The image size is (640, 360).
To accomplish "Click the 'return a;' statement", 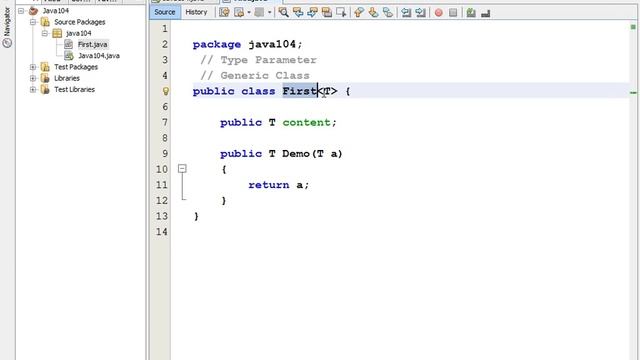I will [279, 185].
